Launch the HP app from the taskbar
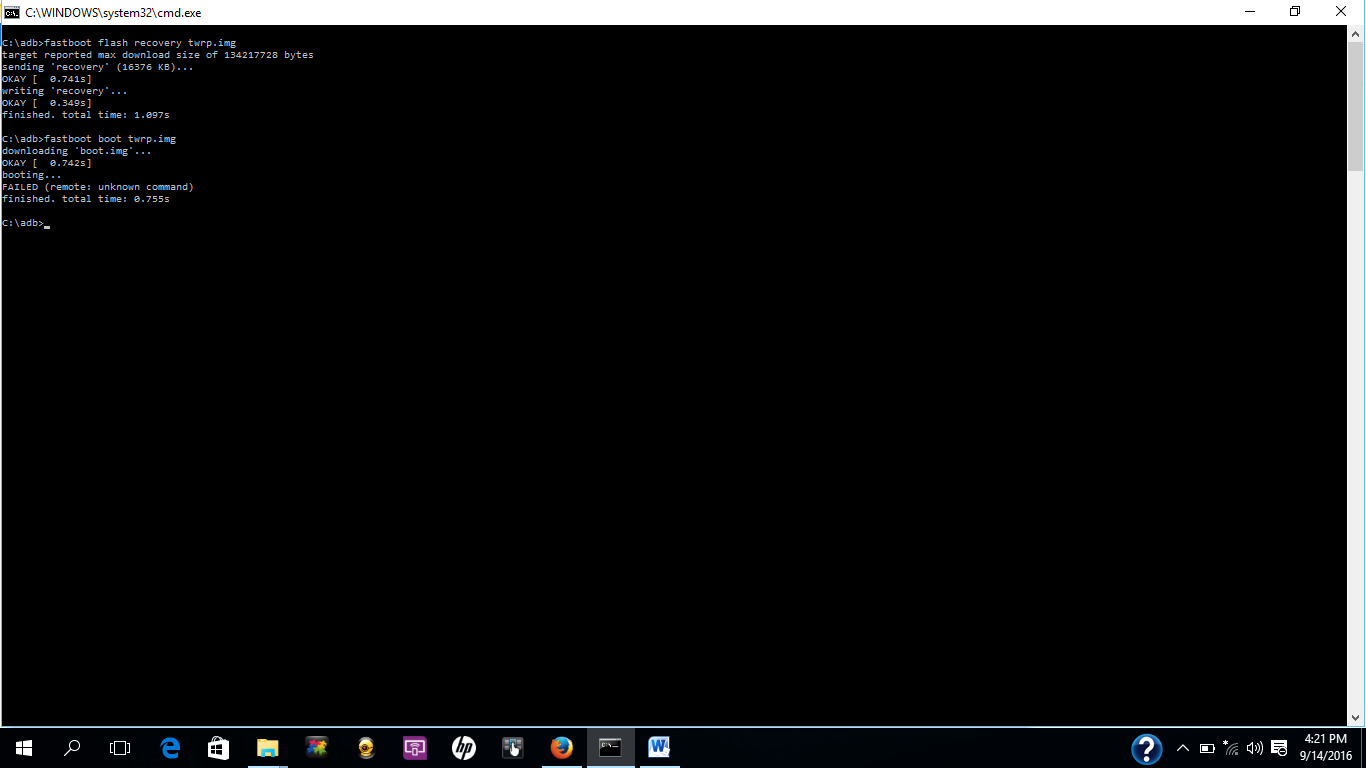 click(x=463, y=747)
